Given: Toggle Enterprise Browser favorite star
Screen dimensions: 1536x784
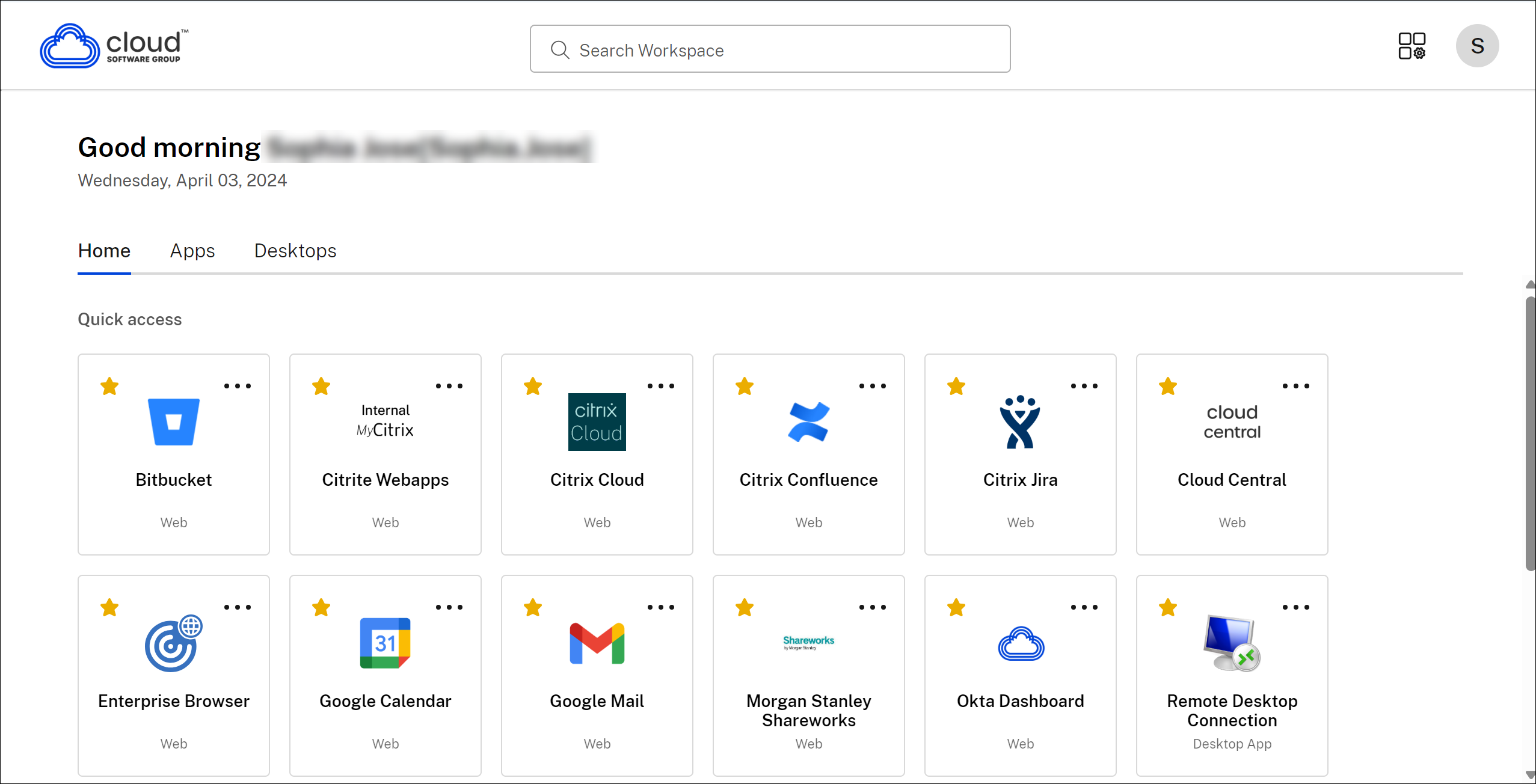Looking at the screenshot, I should click(109, 607).
